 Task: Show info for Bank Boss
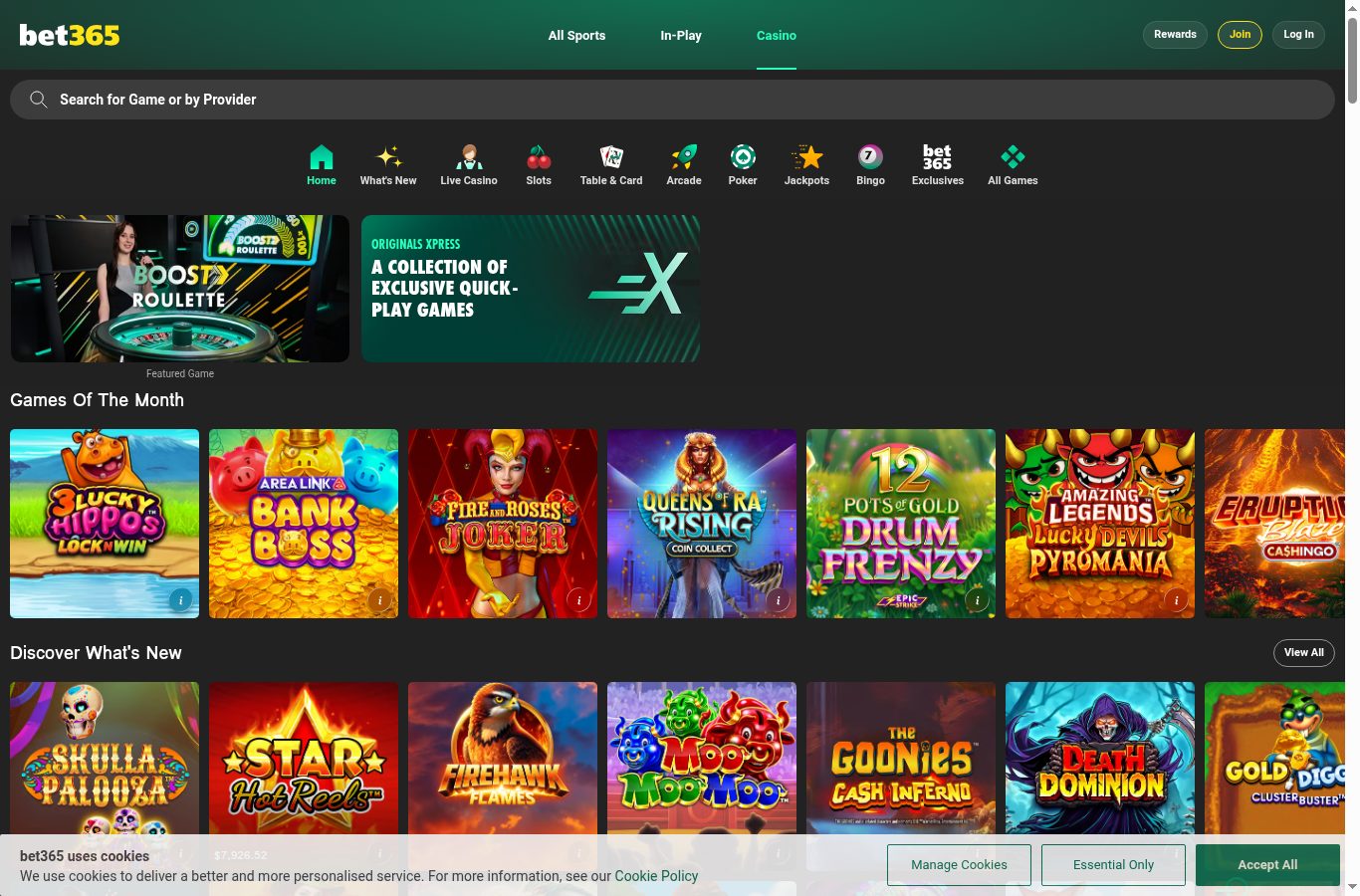coord(379,600)
